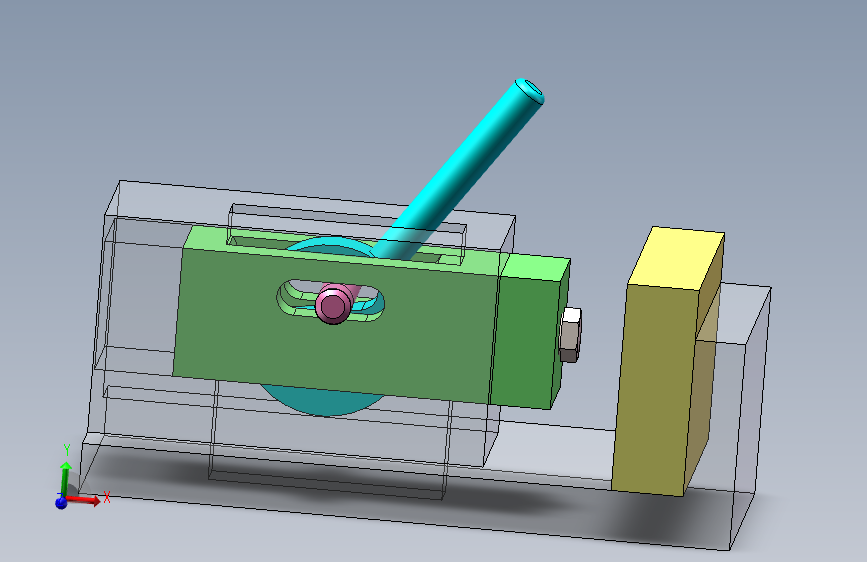Select the smaller dark green end block face
The height and width of the screenshot is (562, 867).
click(525, 343)
